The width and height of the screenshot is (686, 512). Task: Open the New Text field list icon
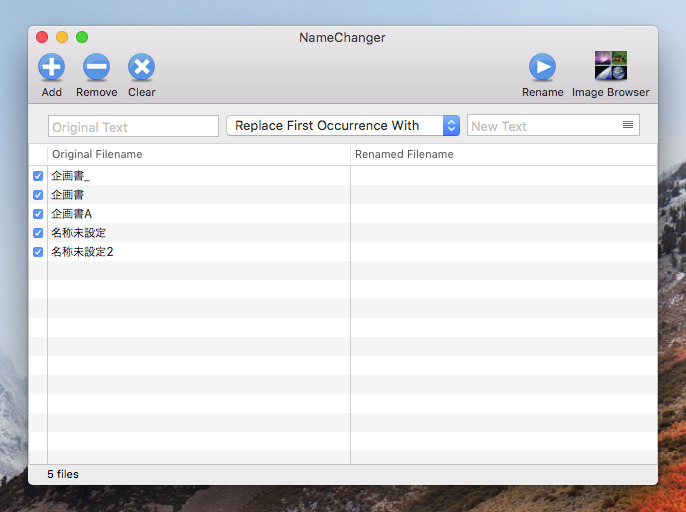pos(628,125)
